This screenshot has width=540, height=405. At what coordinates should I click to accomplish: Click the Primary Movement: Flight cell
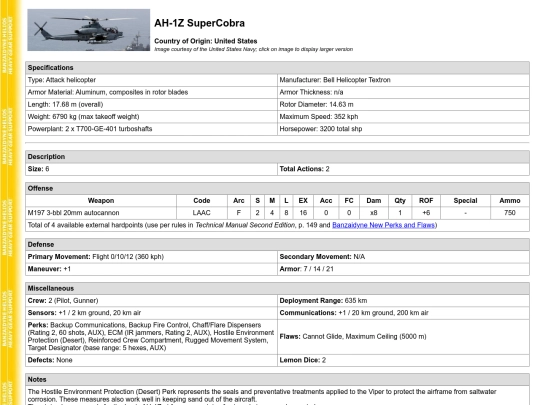pyautogui.click(x=151, y=257)
